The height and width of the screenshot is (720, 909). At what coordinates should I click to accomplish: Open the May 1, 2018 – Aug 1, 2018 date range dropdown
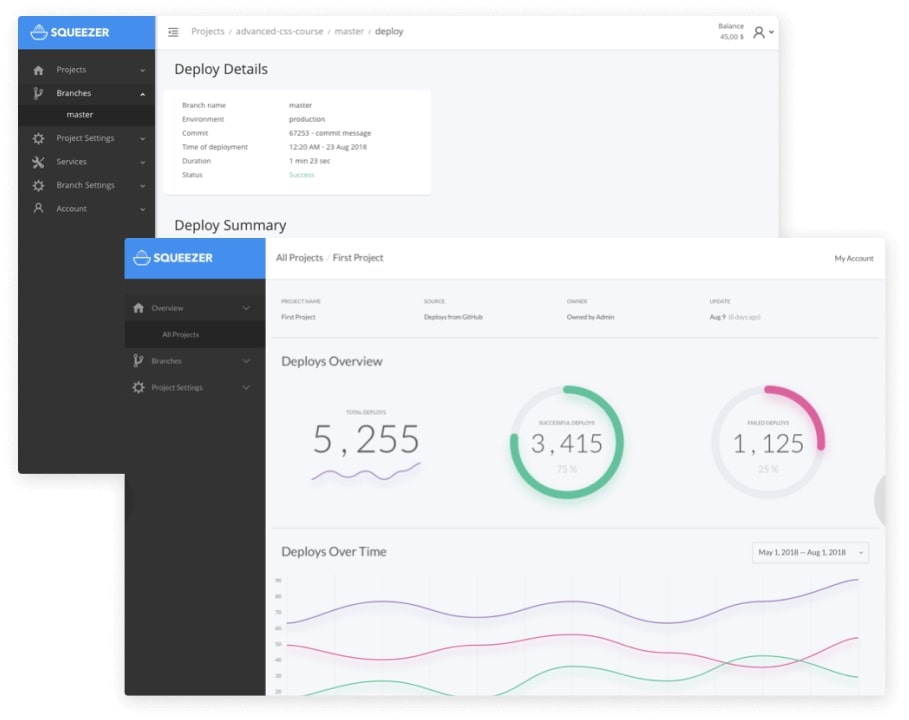[x=810, y=552]
